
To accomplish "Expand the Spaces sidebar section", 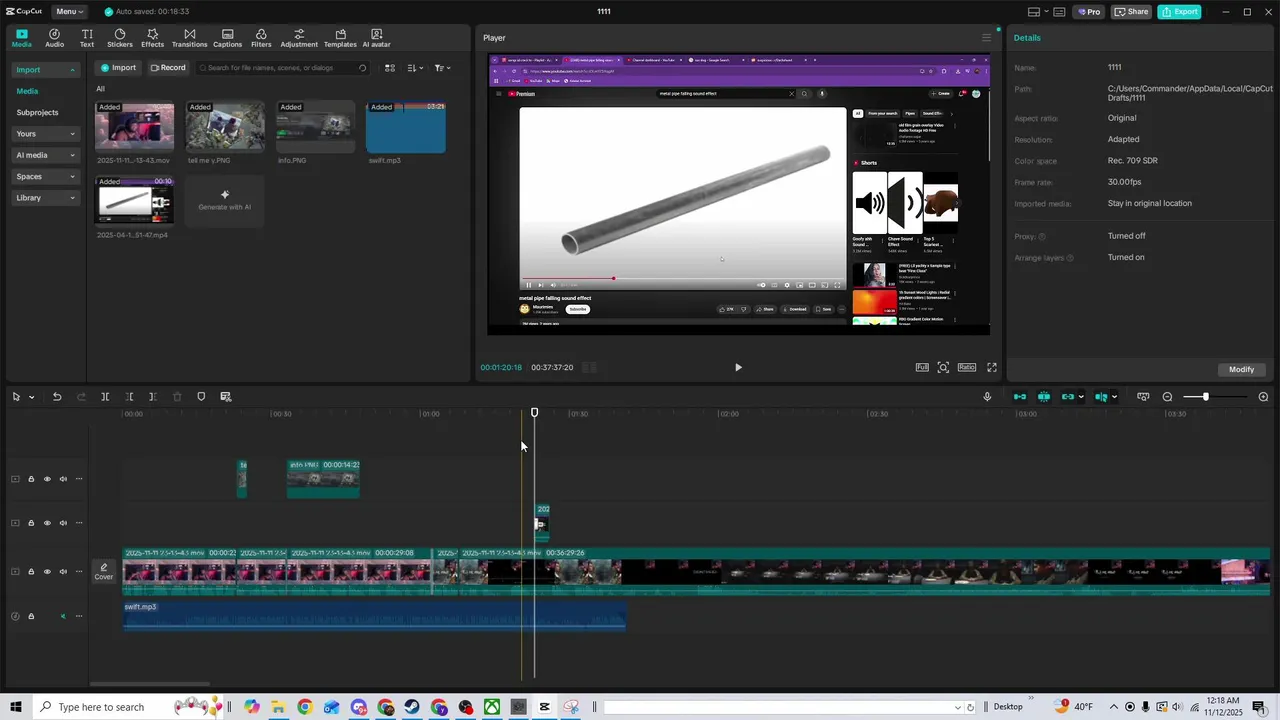I will click(x=46, y=176).
